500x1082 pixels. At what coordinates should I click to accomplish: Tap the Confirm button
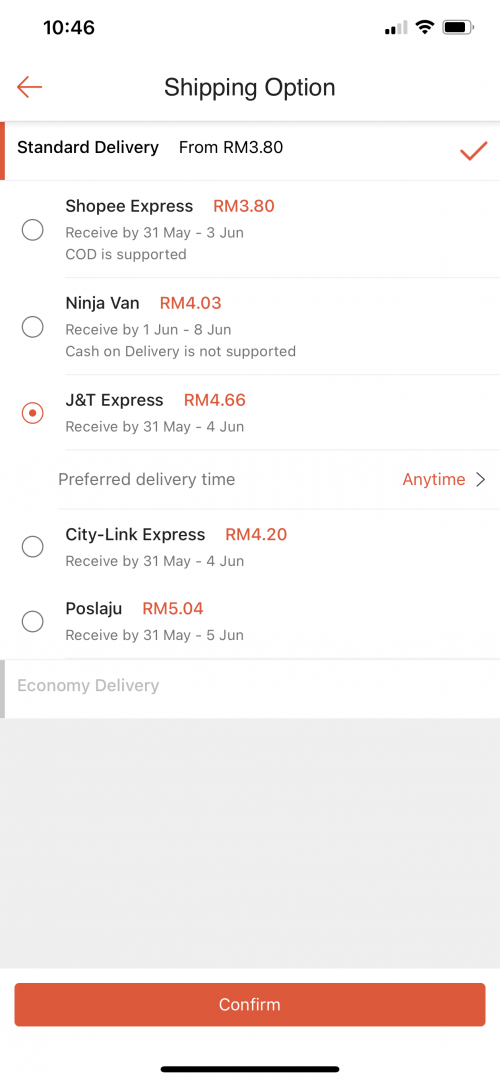tap(250, 1004)
